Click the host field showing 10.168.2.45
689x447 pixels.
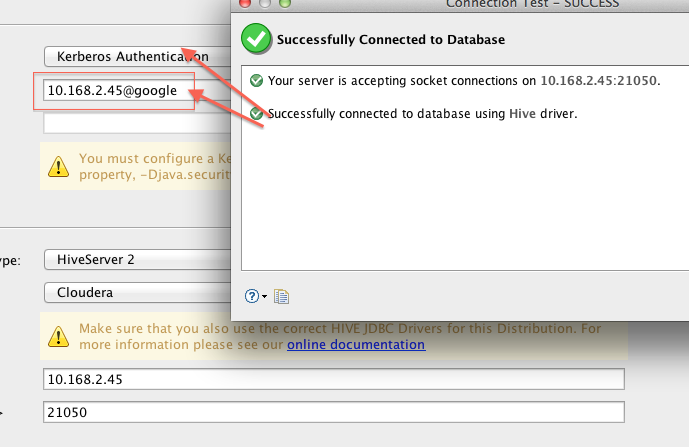(x=334, y=380)
